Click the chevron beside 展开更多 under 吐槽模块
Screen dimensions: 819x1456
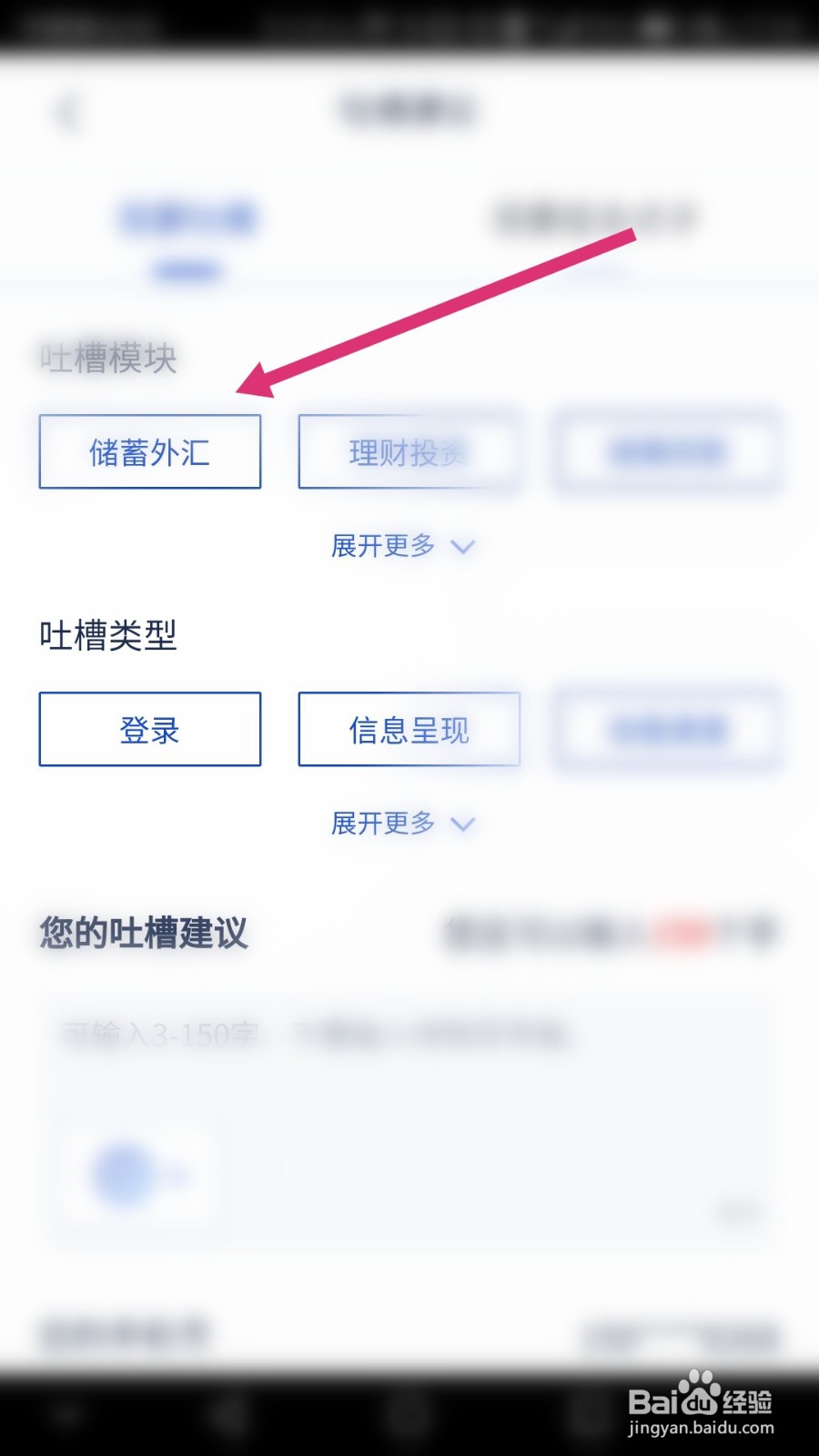click(463, 547)
